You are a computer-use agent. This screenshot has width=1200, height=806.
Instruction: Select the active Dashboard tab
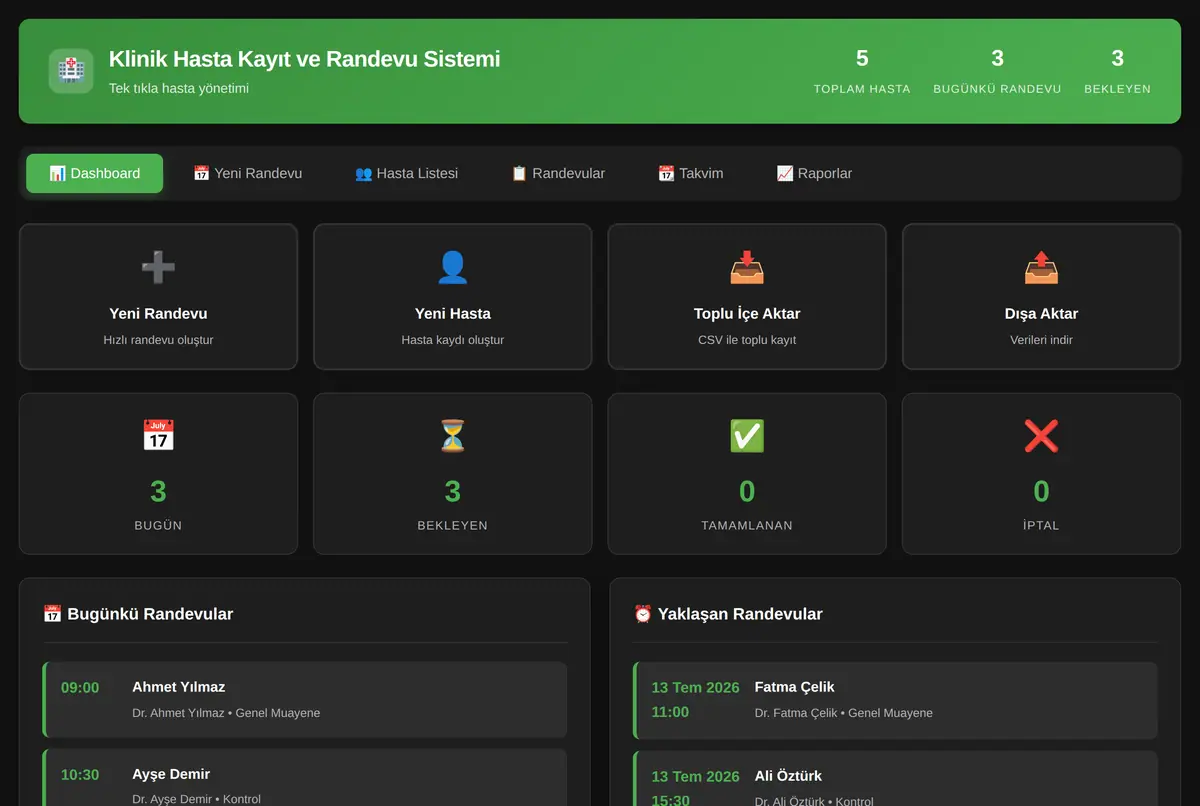[x=94, y=173]
